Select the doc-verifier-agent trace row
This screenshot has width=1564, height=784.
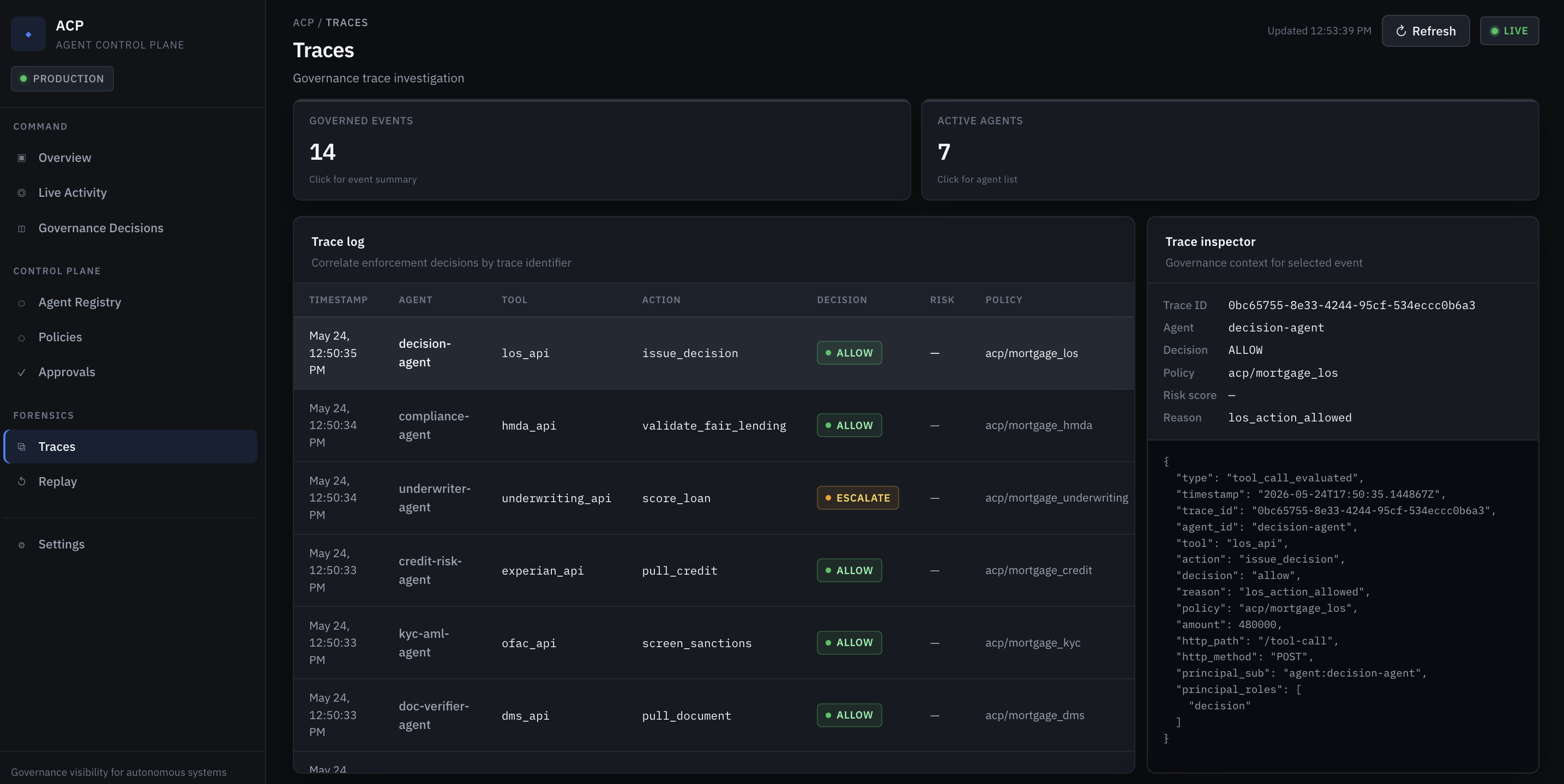[714, 715]
